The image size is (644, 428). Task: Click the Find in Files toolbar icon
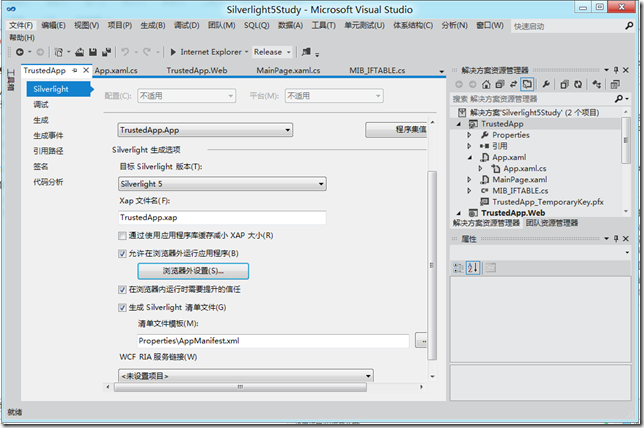point(306,52)
